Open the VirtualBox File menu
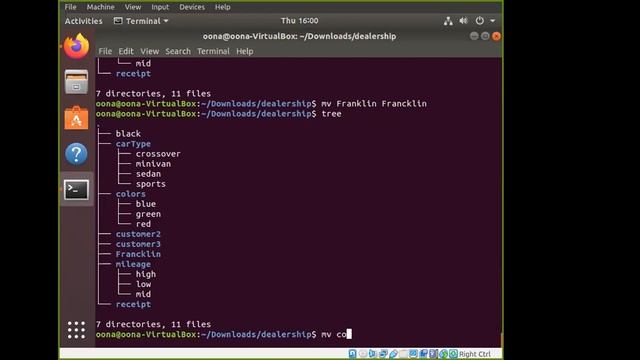 coord(71,7)
